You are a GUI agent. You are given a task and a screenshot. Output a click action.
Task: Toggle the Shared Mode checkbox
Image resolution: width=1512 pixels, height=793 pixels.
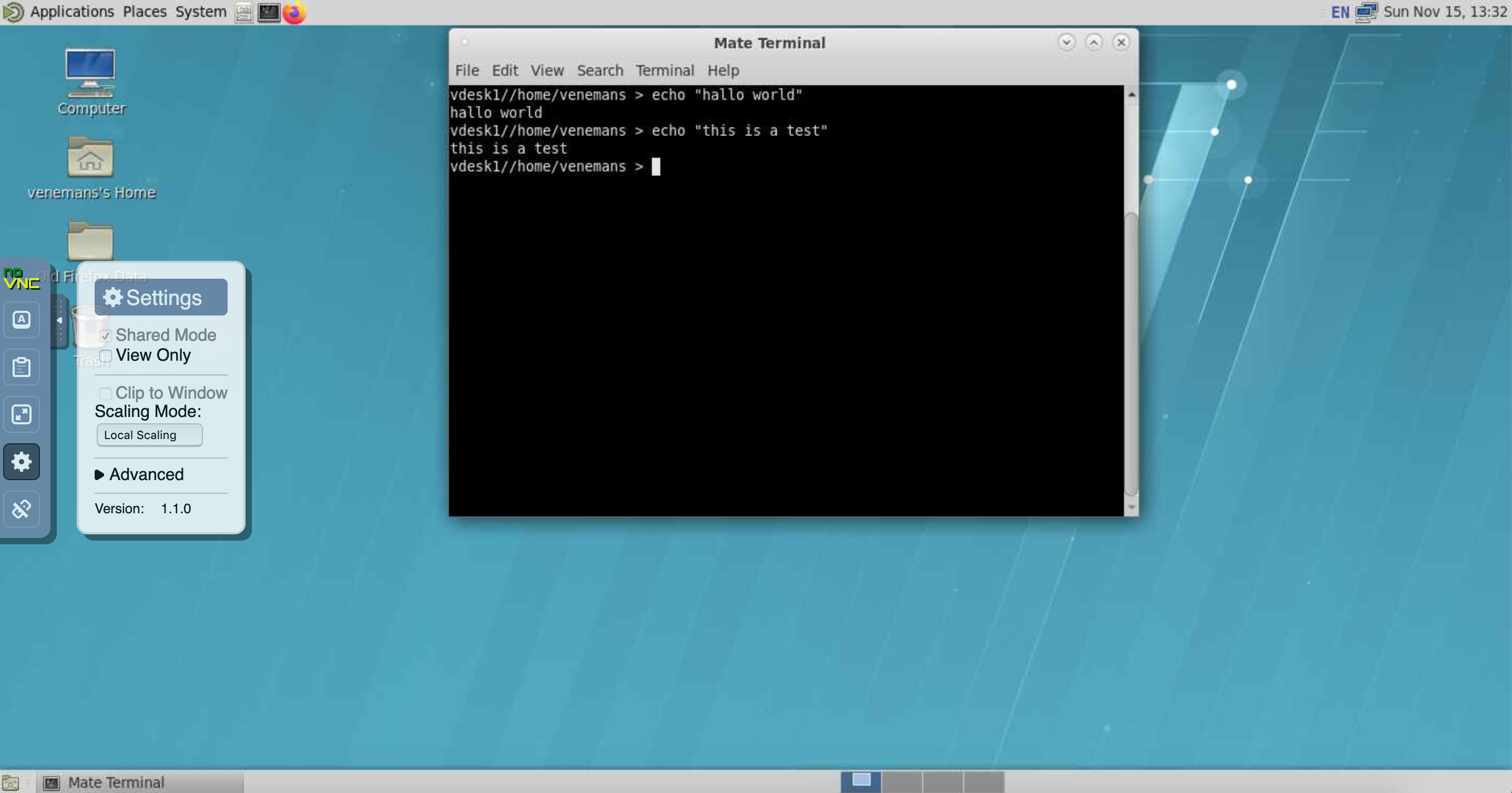pyautogui.click(x=106, y=335)
